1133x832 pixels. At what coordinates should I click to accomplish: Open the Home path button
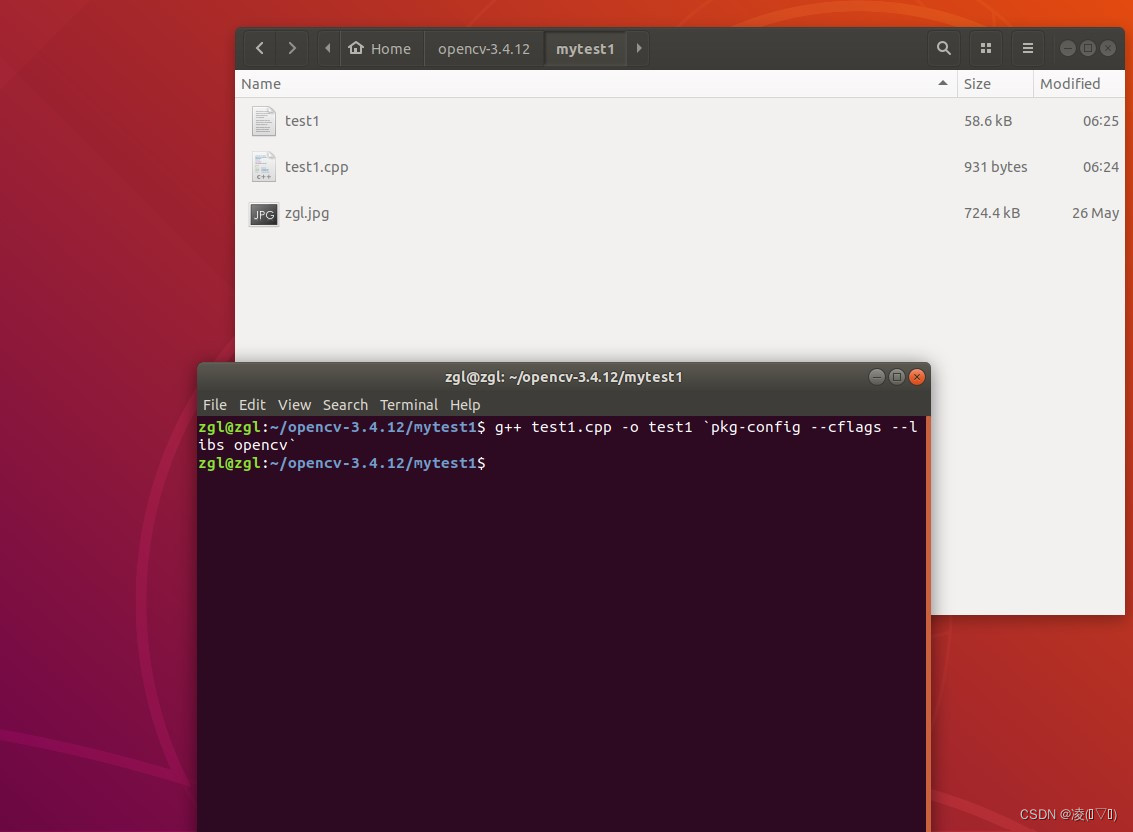click(380, 48)
